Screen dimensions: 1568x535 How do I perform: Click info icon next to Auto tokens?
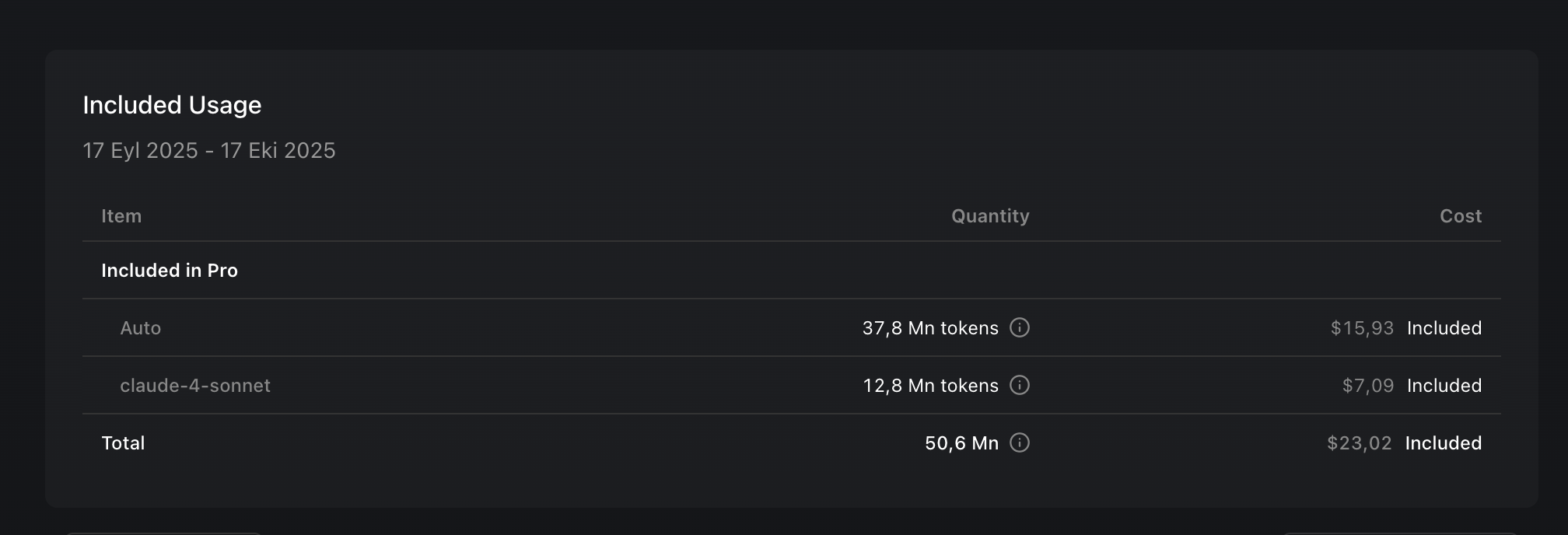pyautogui.click(x=1020, y=328)
